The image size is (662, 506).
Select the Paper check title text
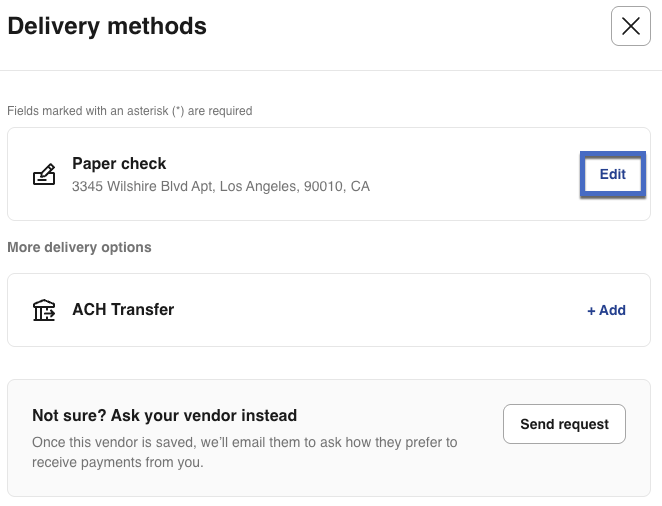(119, 164)
